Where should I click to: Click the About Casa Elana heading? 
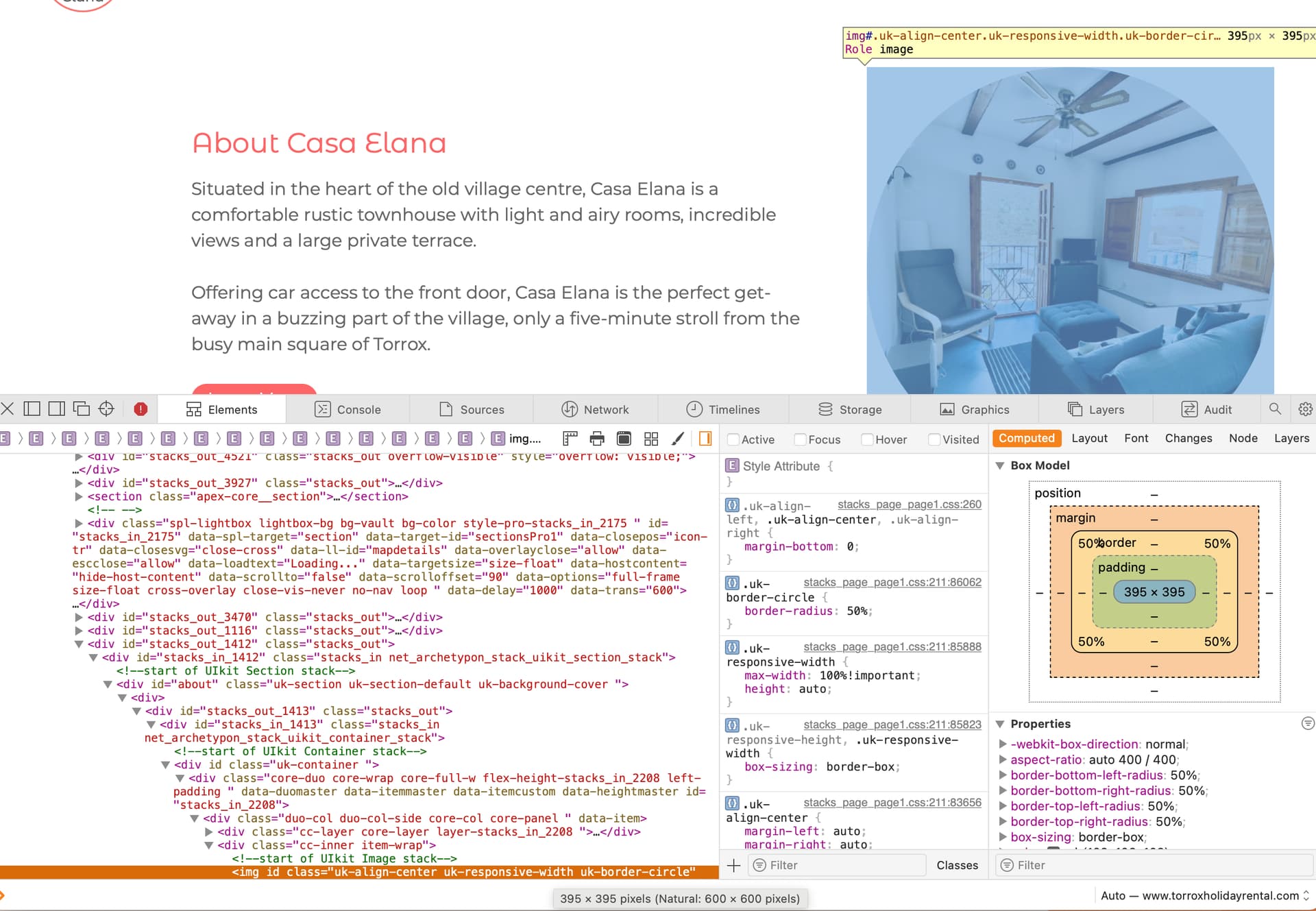pos(319,143)
